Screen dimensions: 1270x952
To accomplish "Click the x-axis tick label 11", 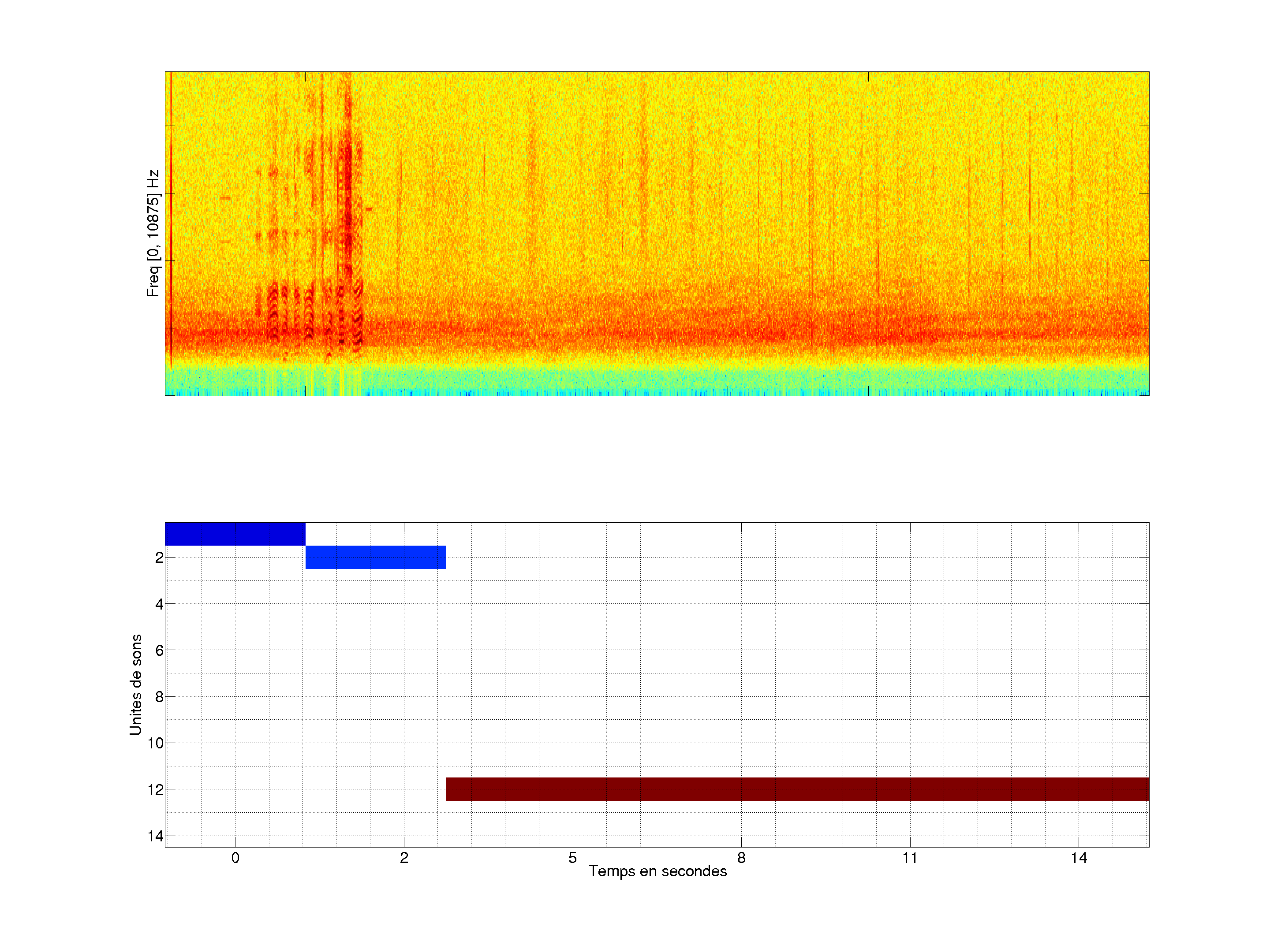I will (x=909, y=858).
